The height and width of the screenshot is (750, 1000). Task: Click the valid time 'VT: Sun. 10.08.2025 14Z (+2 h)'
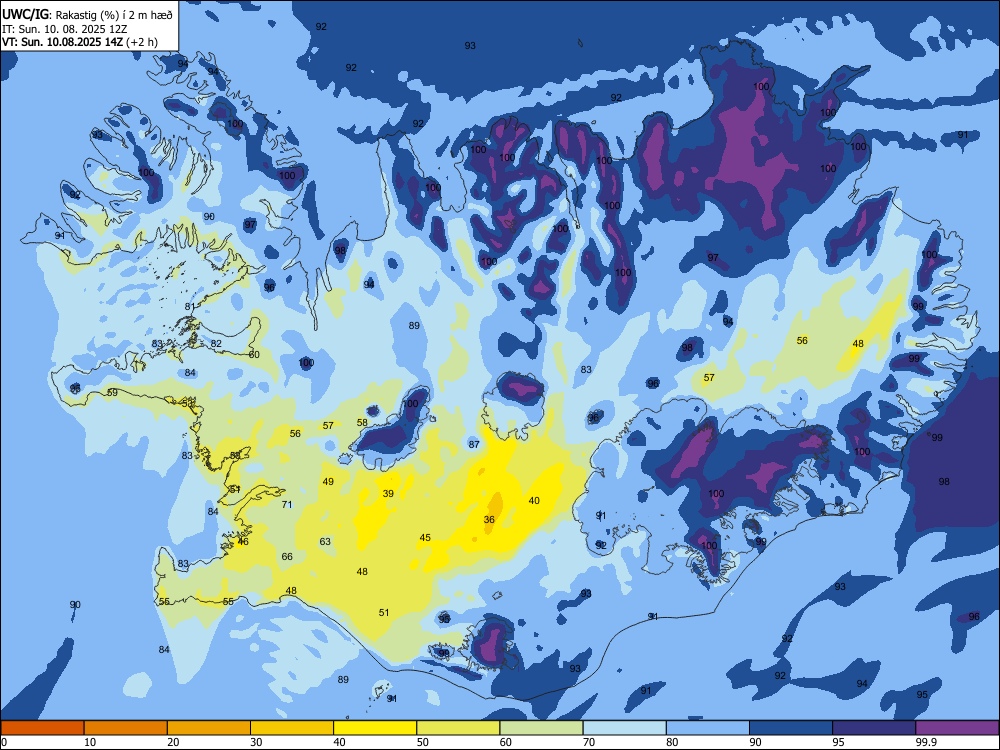click(x=80, y=42)
